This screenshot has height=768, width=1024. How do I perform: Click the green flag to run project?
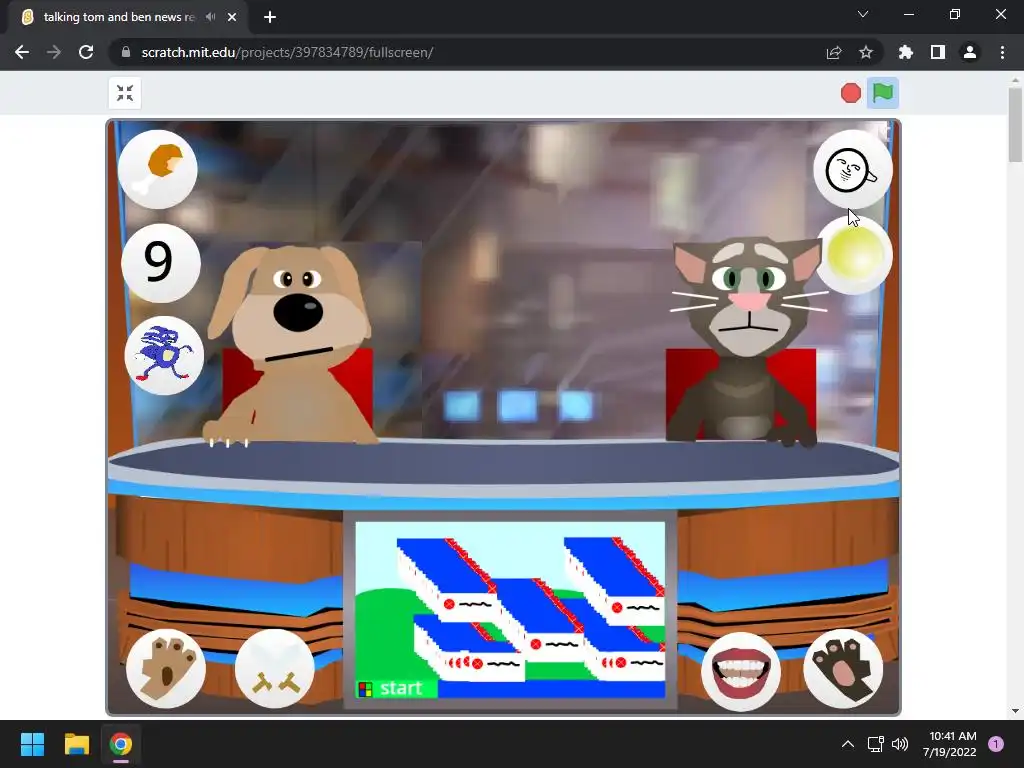tap(882, 93)
